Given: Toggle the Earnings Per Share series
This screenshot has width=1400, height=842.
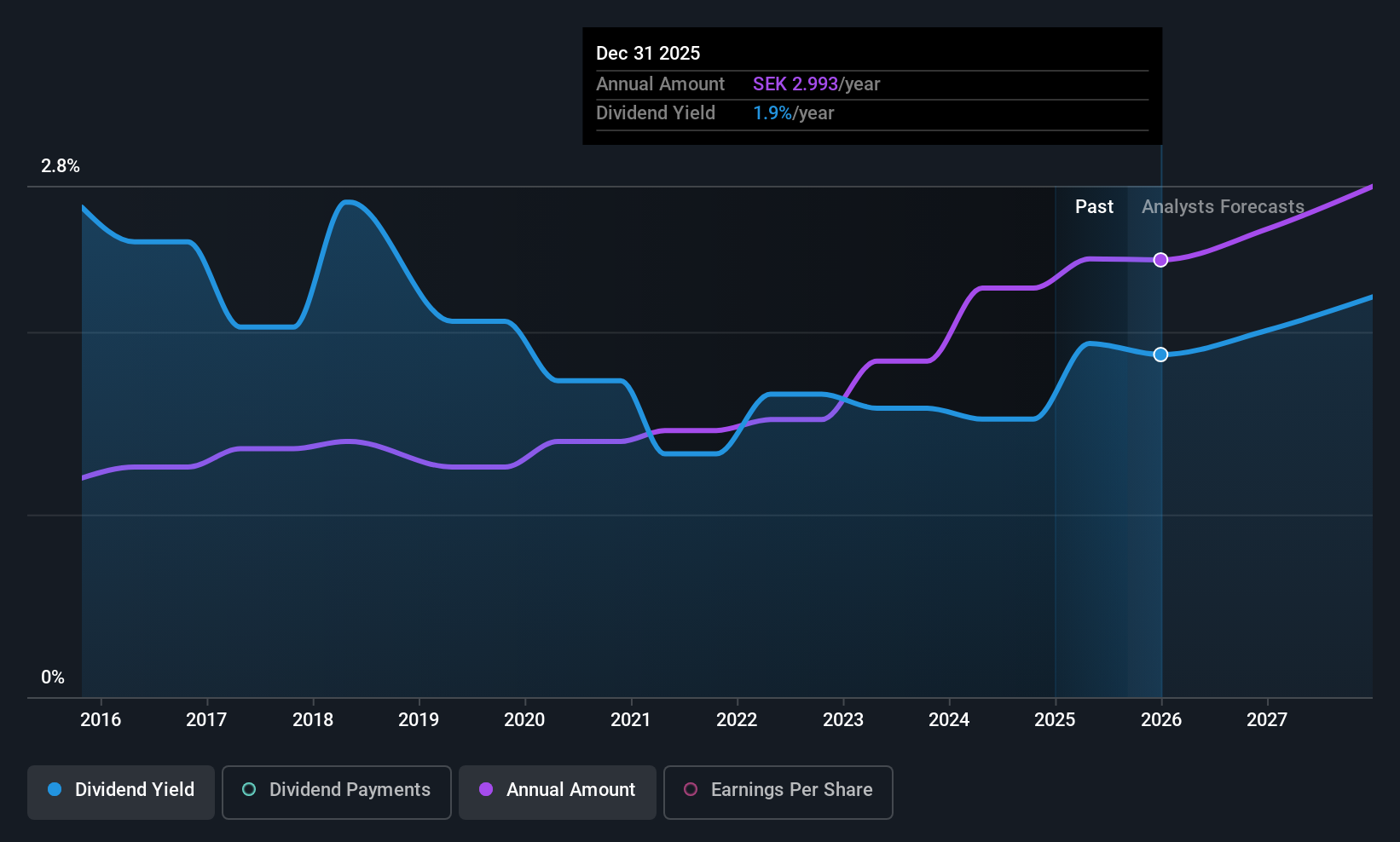Looking at the screenshot, I should tap(778, 793).
